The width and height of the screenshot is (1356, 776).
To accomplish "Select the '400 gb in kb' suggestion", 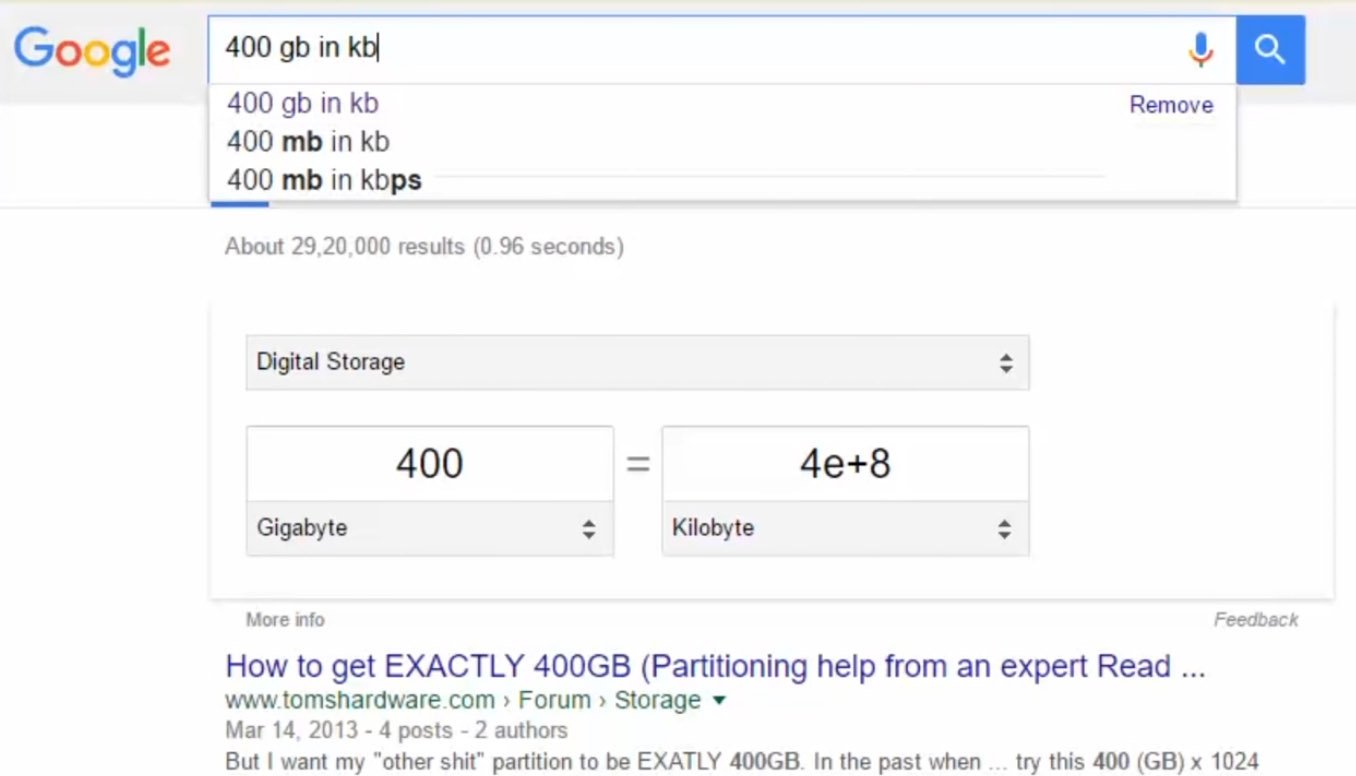I will coord(303,104).
